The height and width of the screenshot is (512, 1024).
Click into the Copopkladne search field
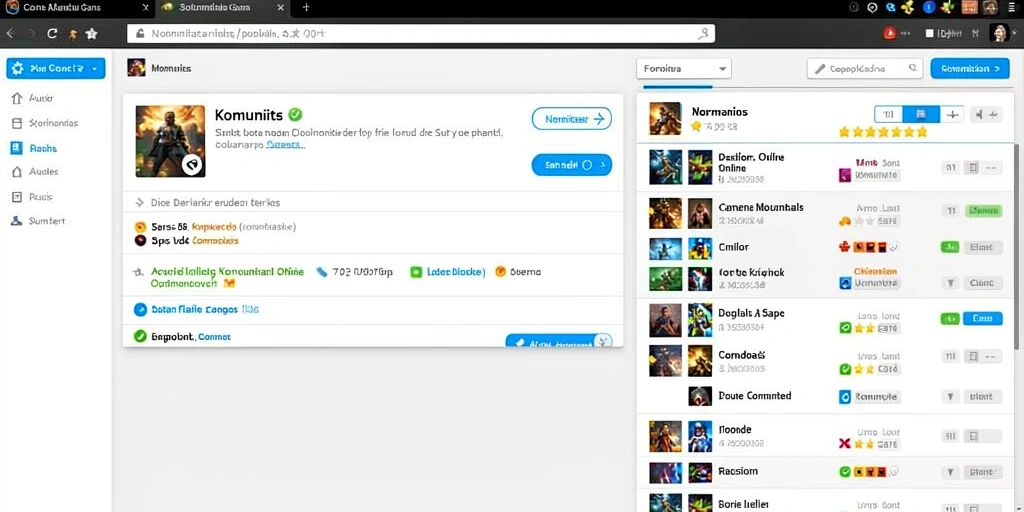865,68
